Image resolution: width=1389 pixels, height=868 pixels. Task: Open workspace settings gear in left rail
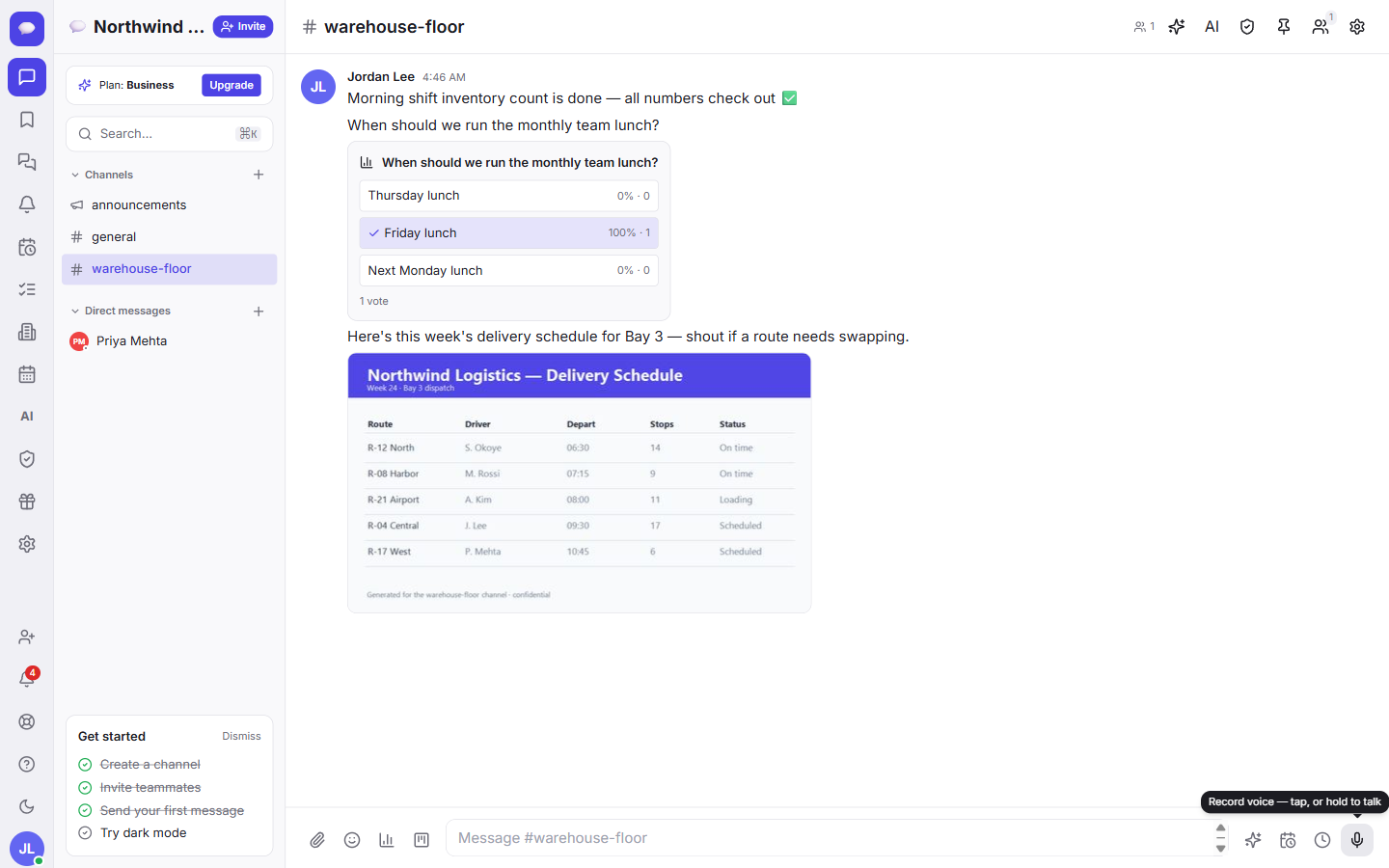pos(27,544)
